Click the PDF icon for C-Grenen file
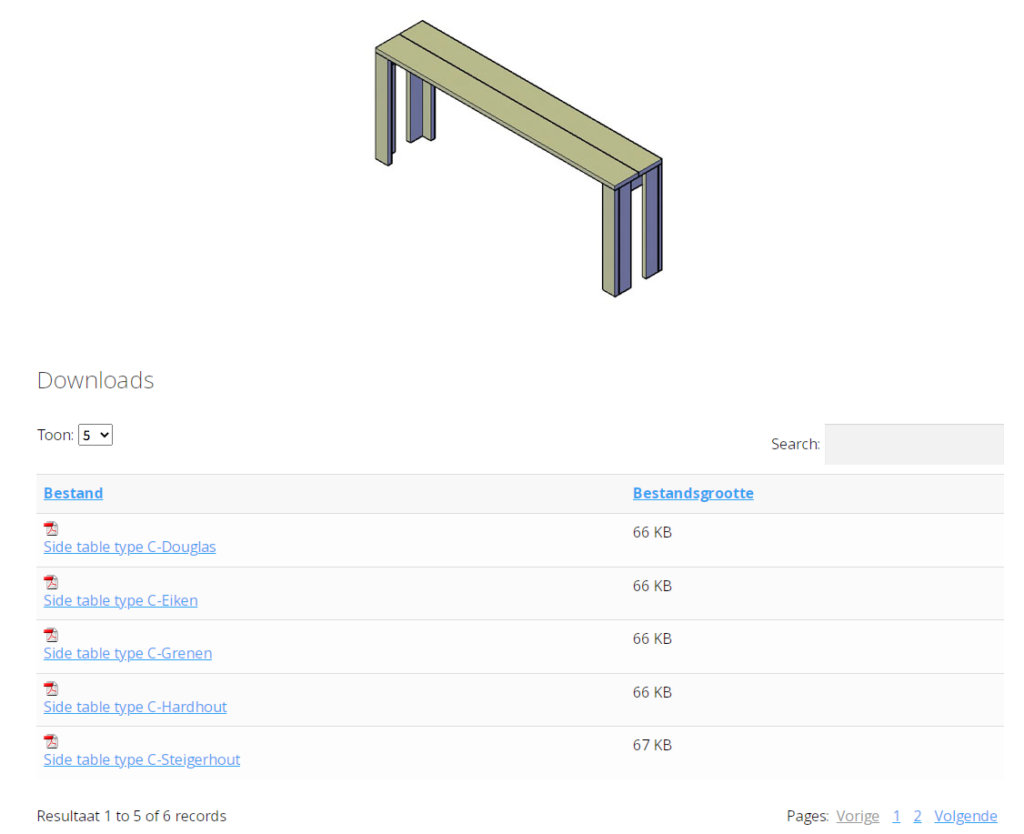 coord(51,635)
